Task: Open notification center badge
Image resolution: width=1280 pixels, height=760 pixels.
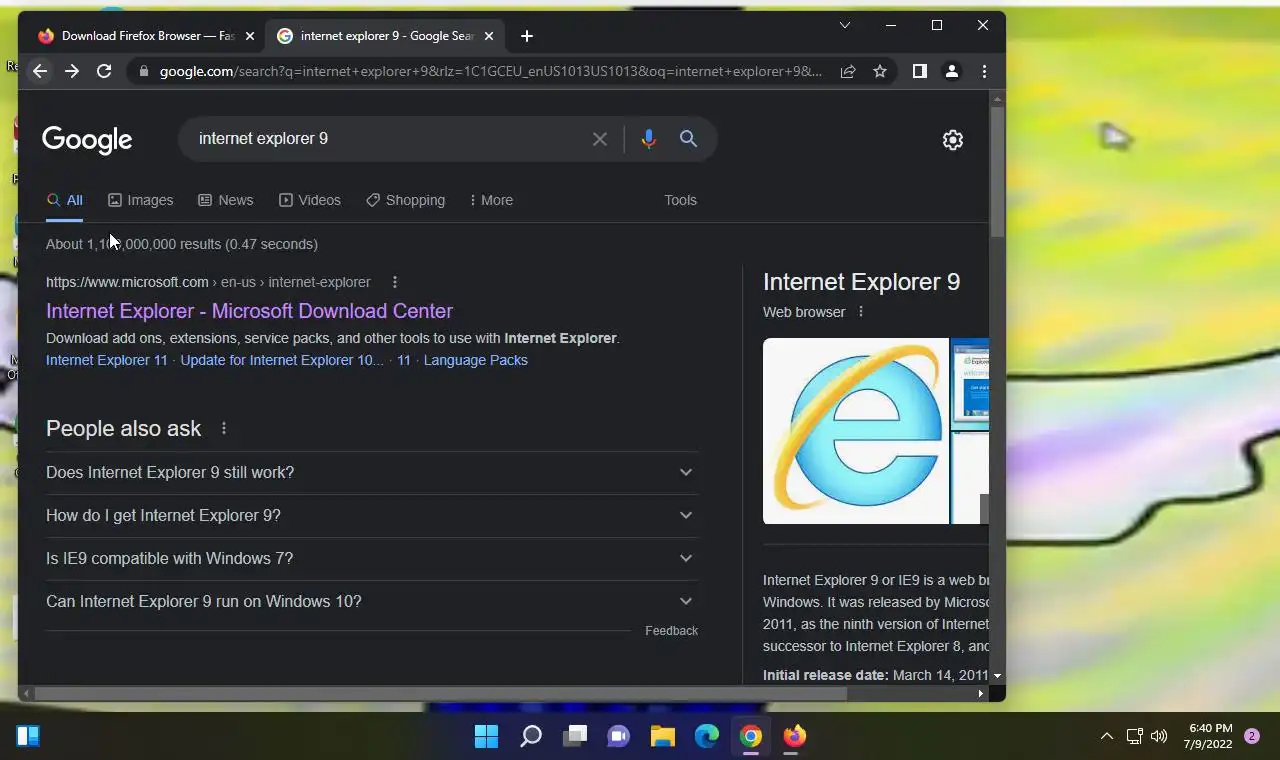Action: click(x=1251, y=736)
